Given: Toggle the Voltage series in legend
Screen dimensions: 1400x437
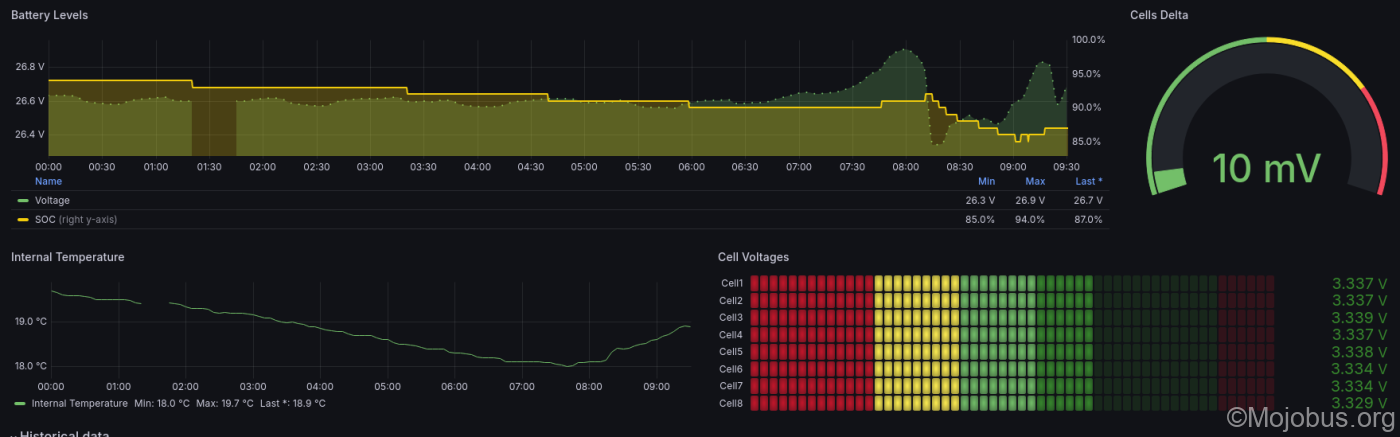Looking at the screenshot, I should point(52,201).
